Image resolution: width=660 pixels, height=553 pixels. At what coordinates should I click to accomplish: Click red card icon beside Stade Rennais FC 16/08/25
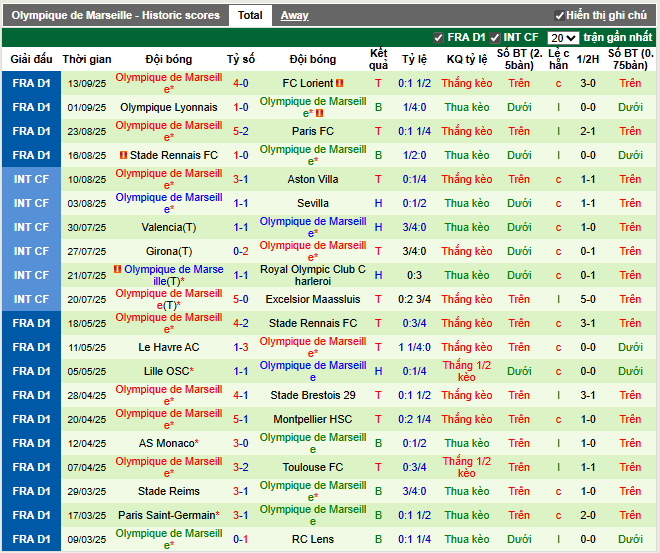click(x=123, y=155)
